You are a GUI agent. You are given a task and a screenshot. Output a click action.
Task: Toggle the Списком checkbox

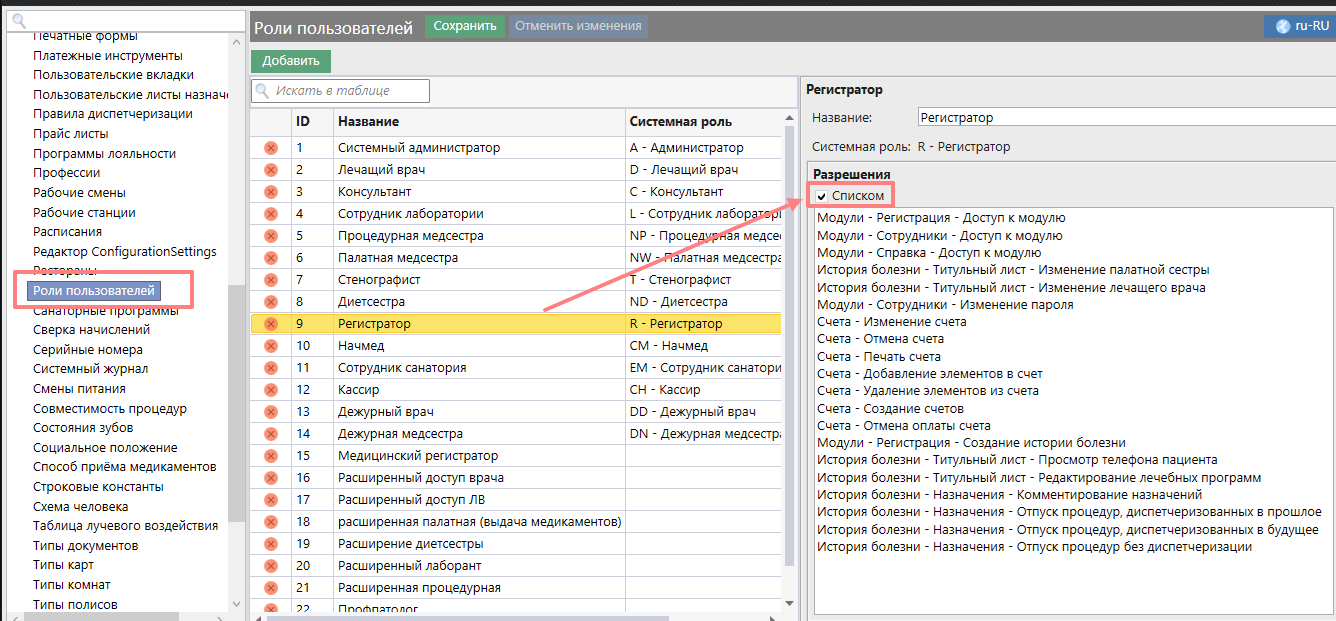click(822, 196)
